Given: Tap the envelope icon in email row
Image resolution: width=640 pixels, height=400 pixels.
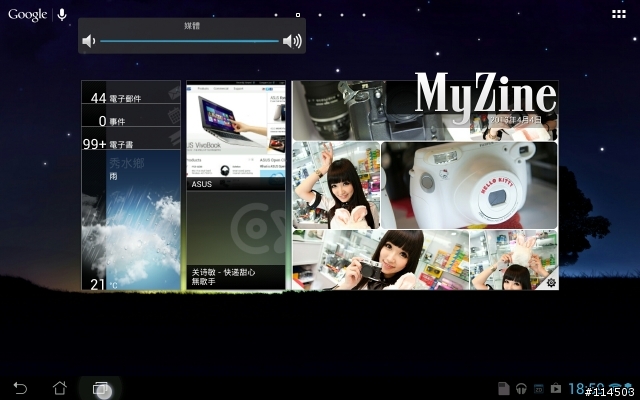Looking at the screenshot, I should pyautogui.click(x=173, y=94).
